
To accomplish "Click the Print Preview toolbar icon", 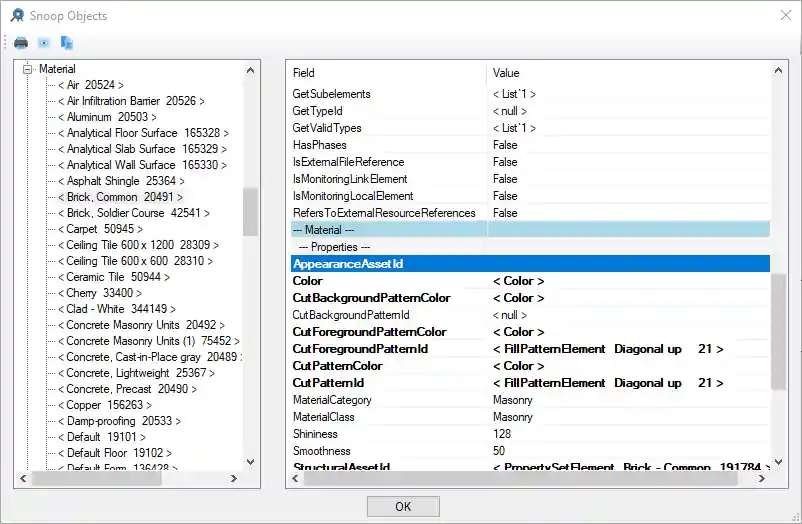I will click(44, 43).
